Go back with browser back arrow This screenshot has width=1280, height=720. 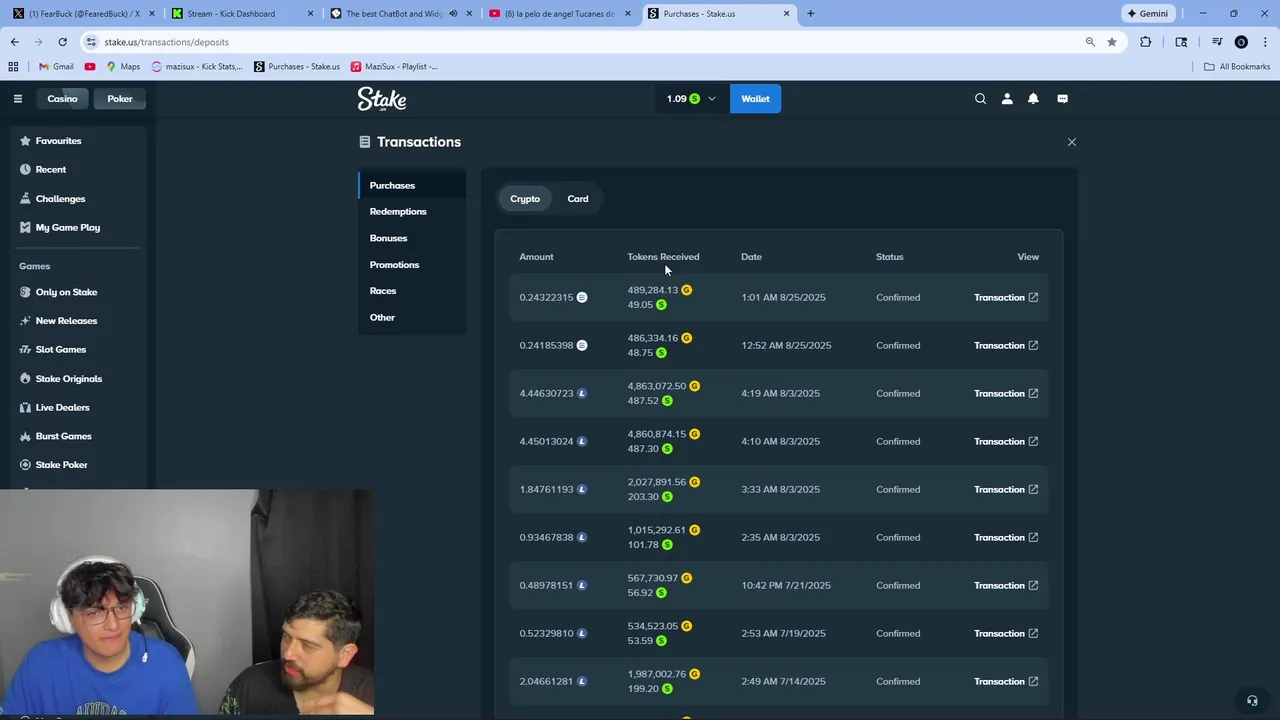coord(14,42)
